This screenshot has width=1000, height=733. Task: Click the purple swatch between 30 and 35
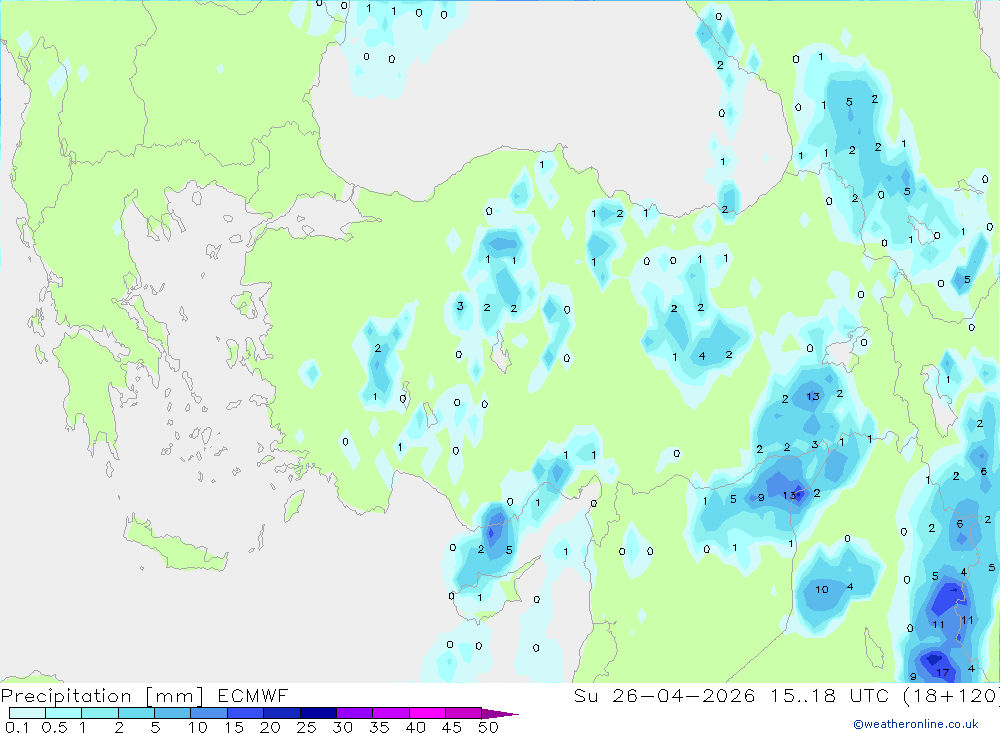(354, 713)
